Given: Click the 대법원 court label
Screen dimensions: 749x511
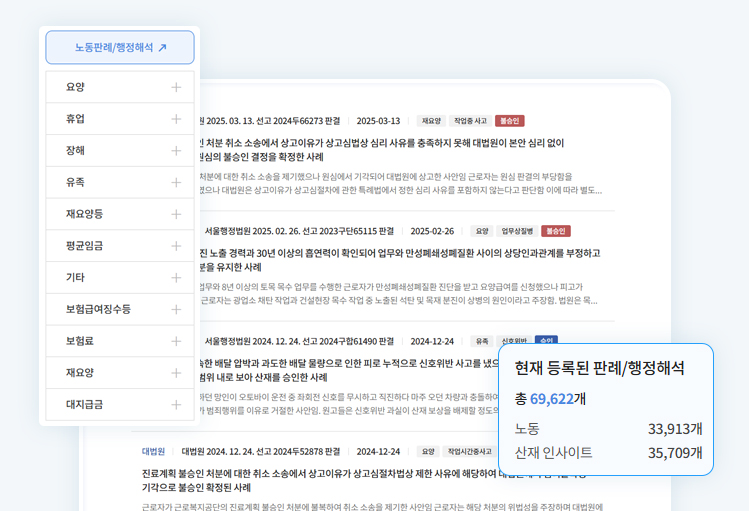Looking at the screenshot, I should click(153, 451).
